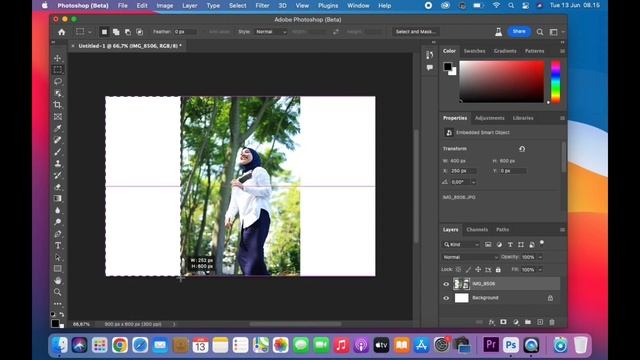Select the Move tool
This screenshot has height=360, width=640.
58,58
